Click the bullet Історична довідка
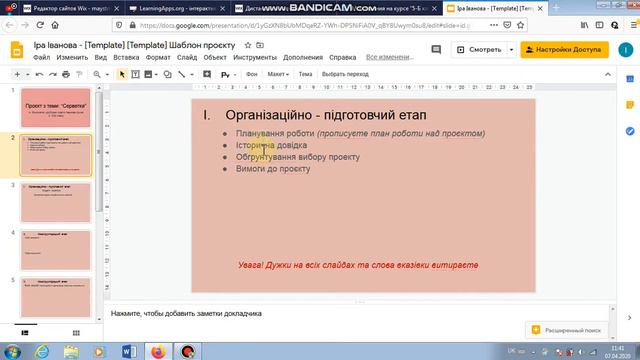The width and height of the screenshot is (640, 360). coord(271,145)
